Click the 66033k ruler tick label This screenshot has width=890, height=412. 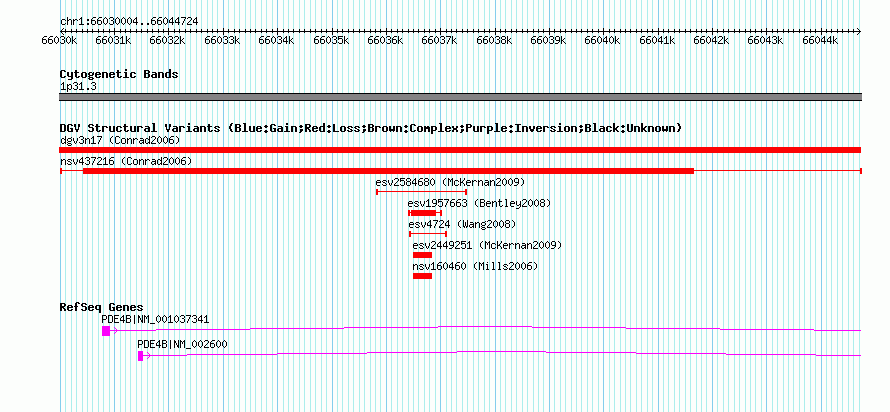click(222, 40)
